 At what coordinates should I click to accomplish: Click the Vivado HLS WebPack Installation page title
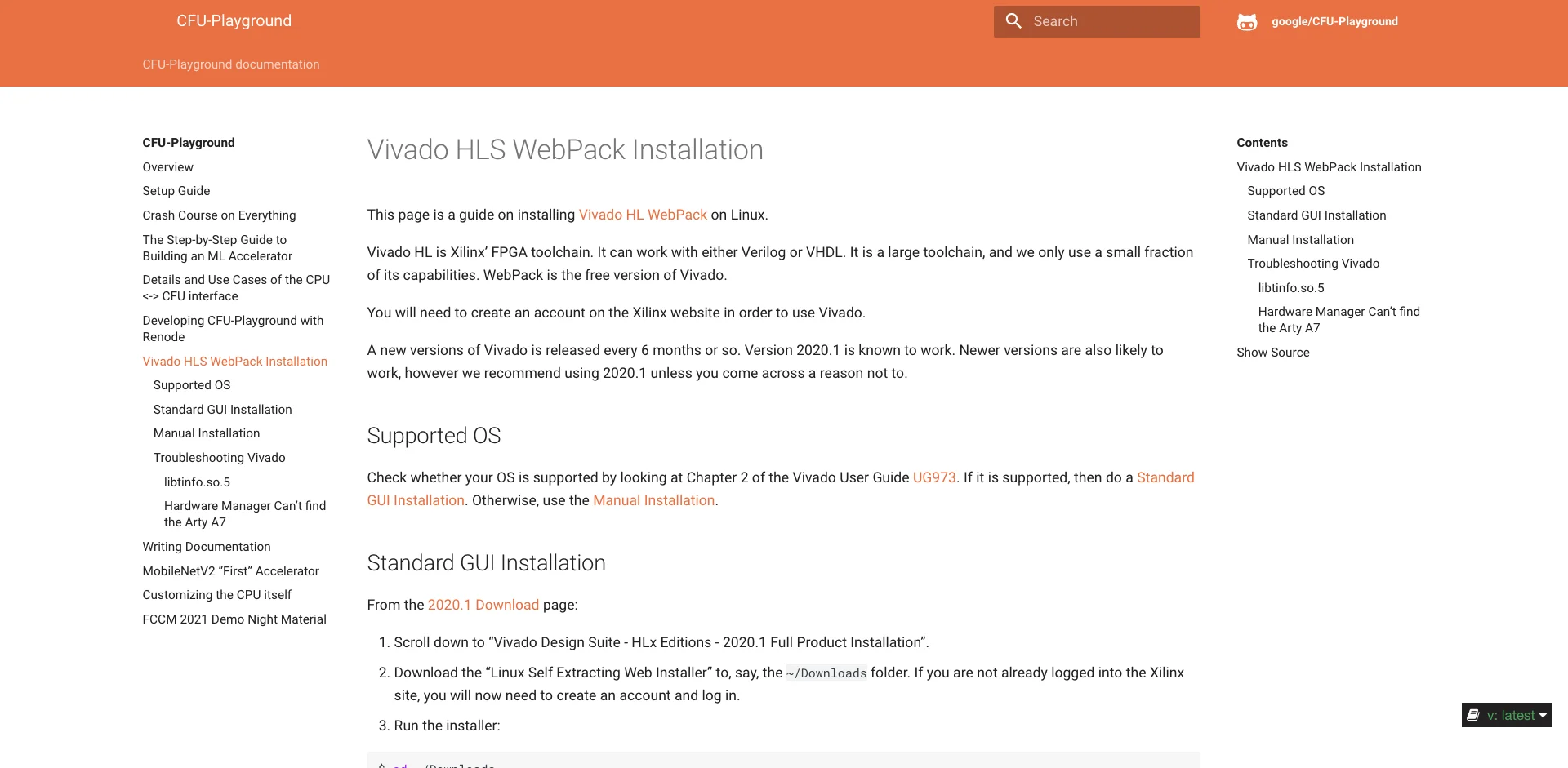pos(565,150)
